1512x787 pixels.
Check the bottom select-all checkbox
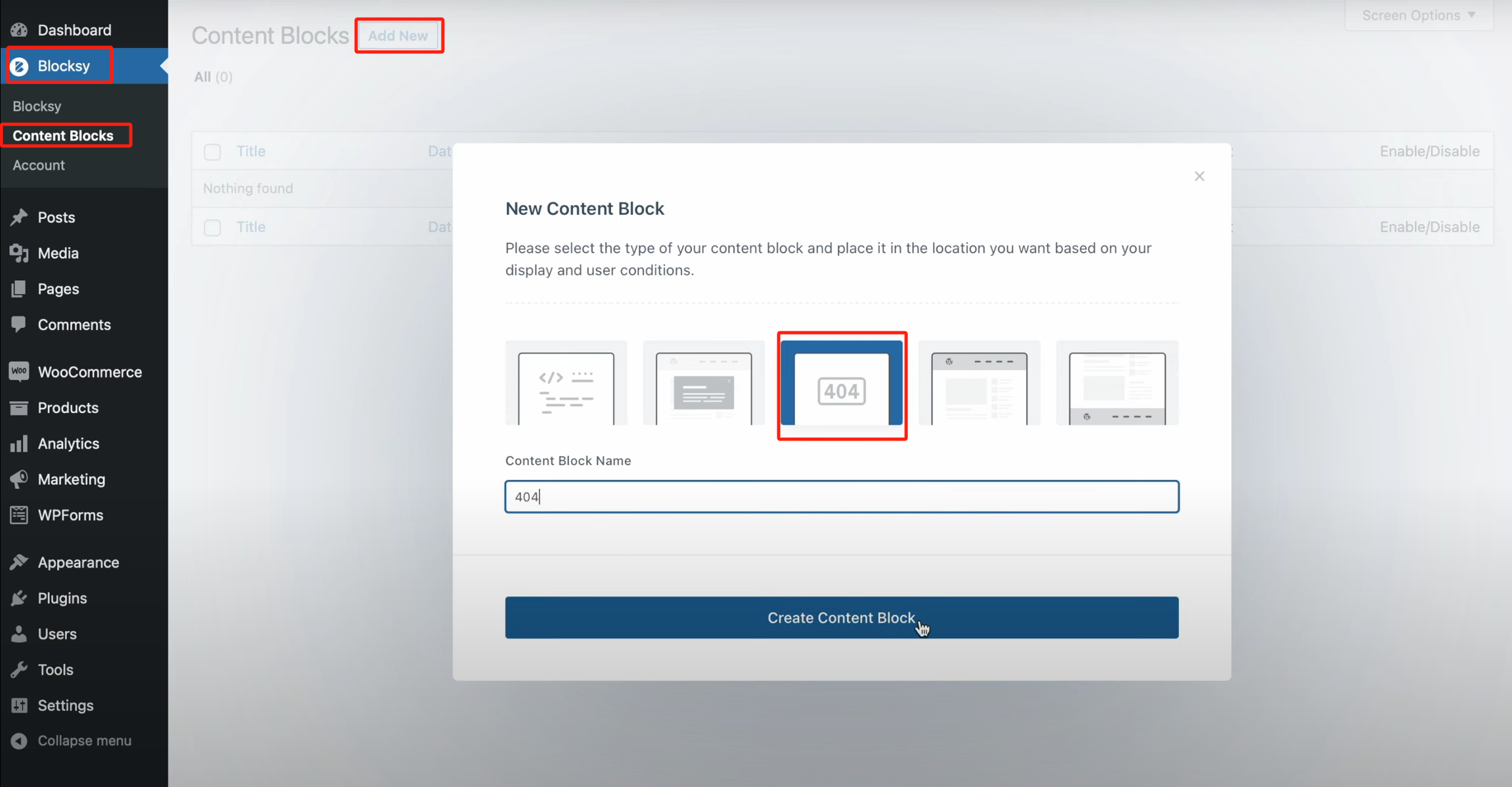point(212,227)
